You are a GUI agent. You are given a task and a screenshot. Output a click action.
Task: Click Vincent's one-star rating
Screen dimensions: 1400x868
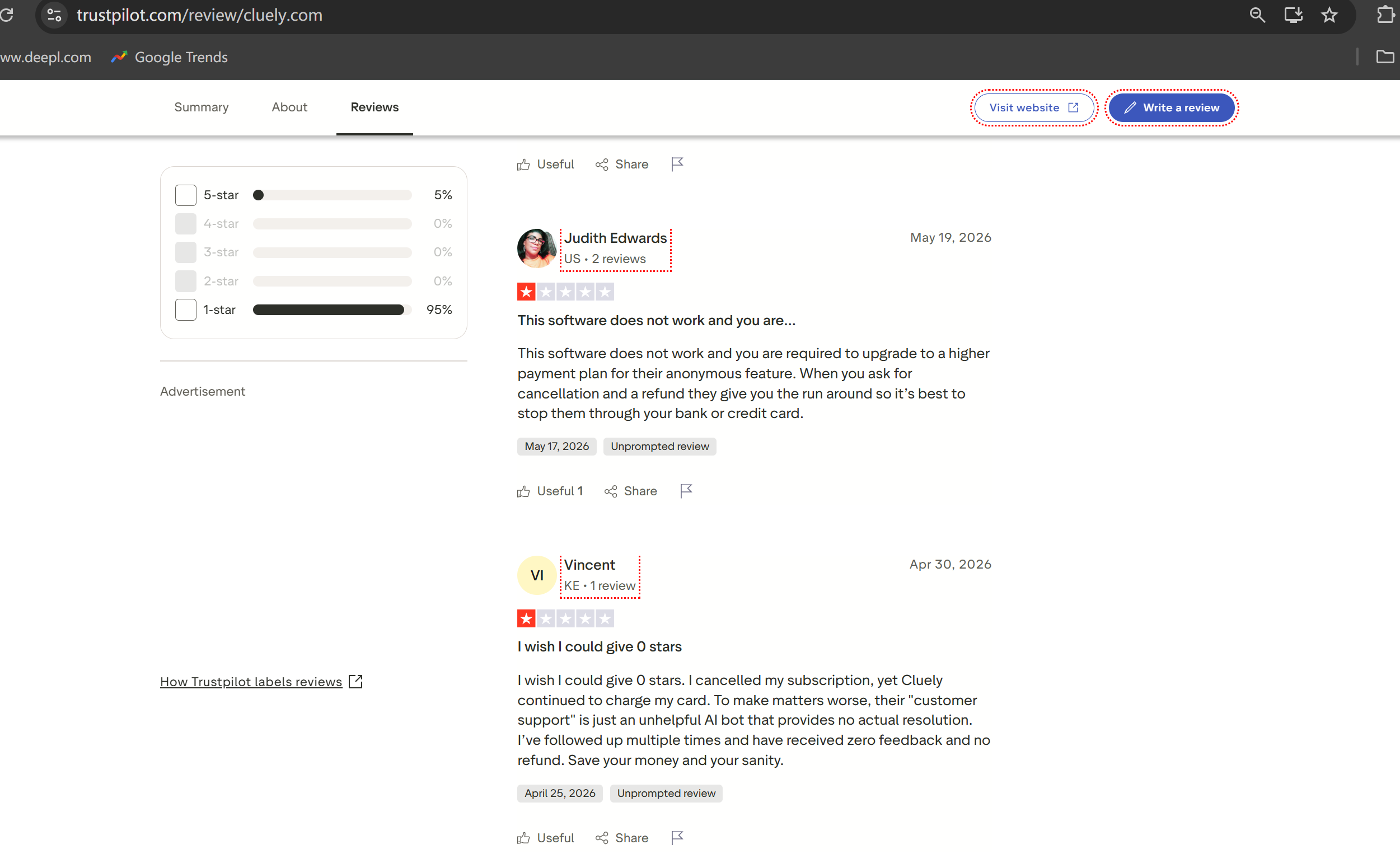565,619
